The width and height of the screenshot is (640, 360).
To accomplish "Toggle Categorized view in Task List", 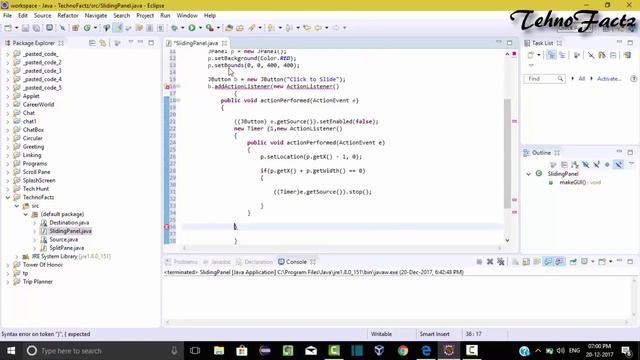I will coord(551,55).
